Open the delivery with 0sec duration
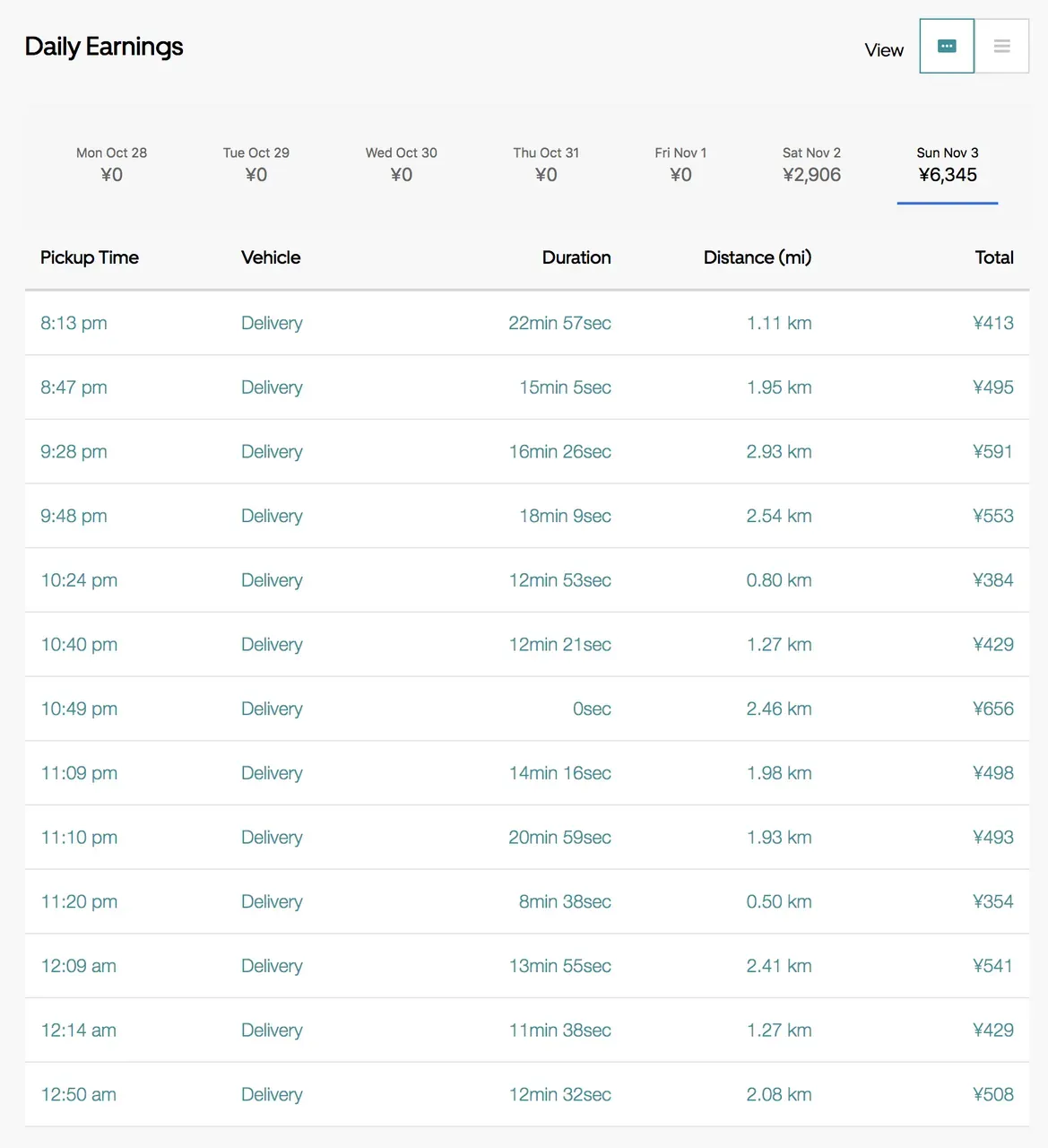 pos(592,709)
